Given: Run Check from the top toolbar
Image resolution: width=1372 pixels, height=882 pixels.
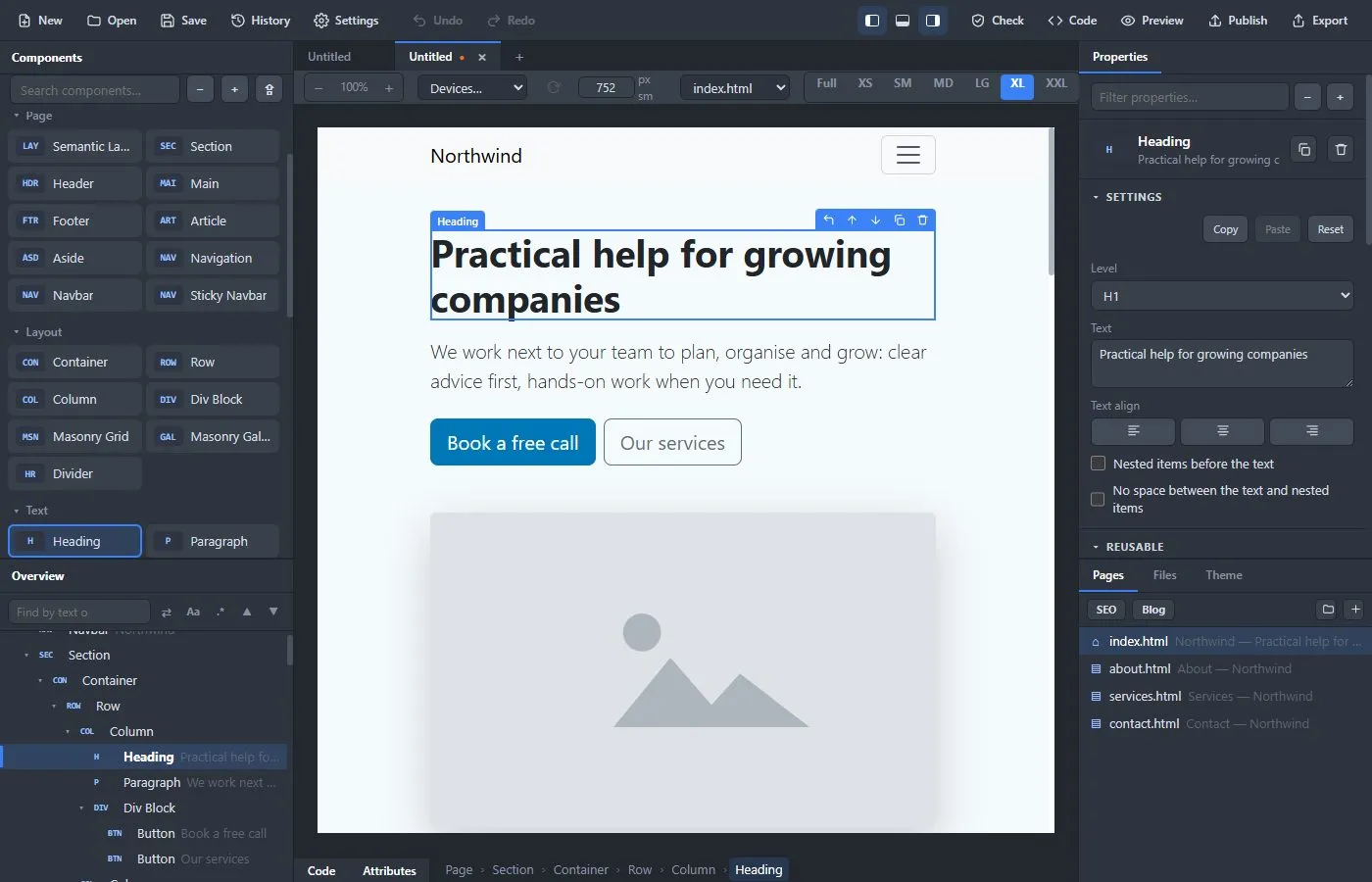Looking at the screenshot, I should (997, 21).
